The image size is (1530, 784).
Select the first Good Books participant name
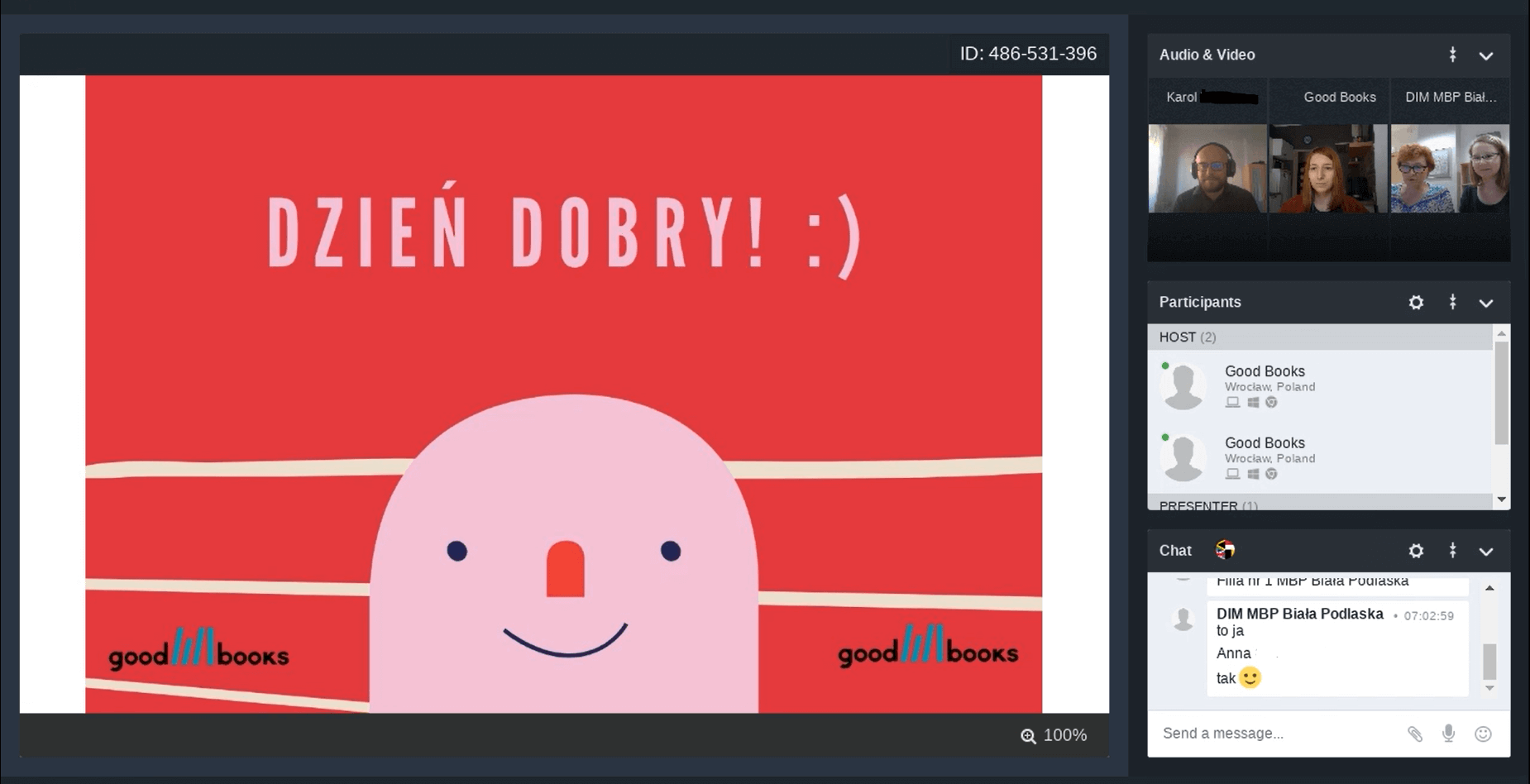[1265, 371]
